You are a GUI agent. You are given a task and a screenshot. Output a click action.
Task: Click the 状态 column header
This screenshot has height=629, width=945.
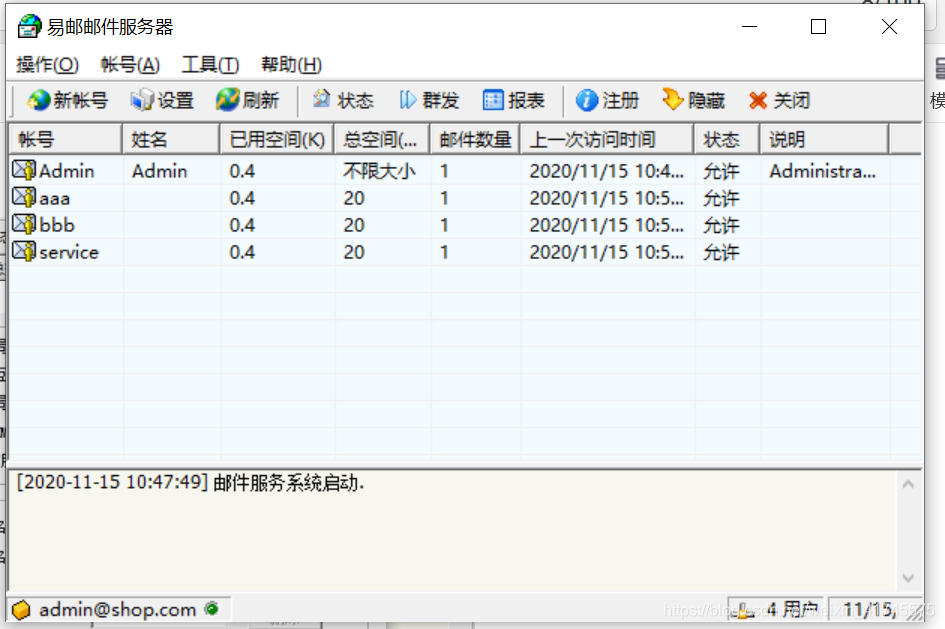tap(727, 139)
